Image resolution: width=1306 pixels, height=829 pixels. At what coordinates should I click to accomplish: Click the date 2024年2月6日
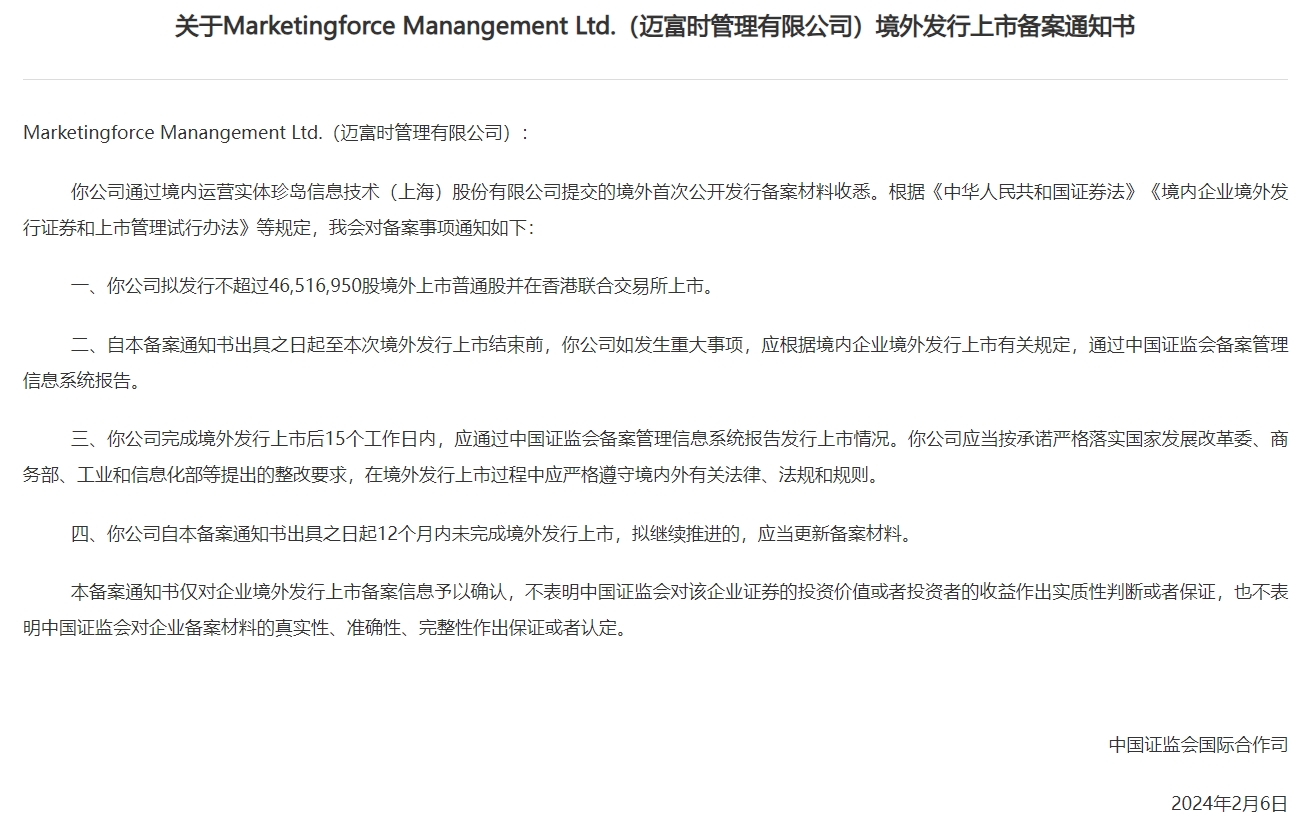(1230, 800)
